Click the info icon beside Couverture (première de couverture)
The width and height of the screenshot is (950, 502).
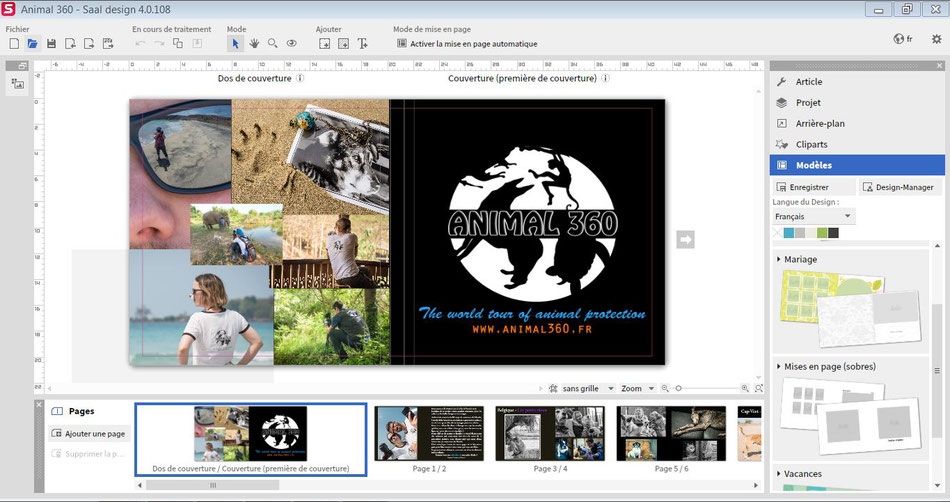pos(605,78)
